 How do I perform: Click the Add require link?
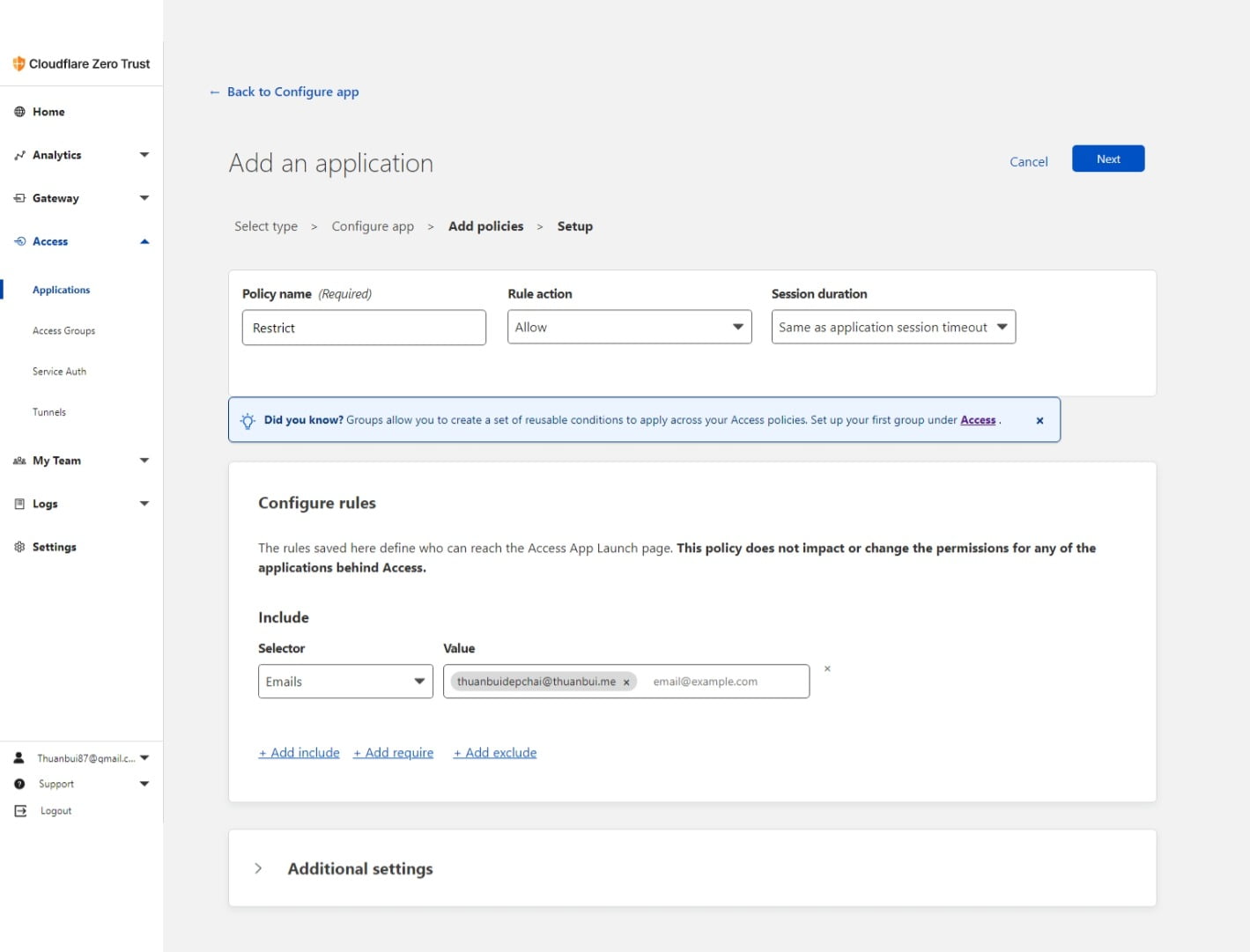click(x=393, y=753)
